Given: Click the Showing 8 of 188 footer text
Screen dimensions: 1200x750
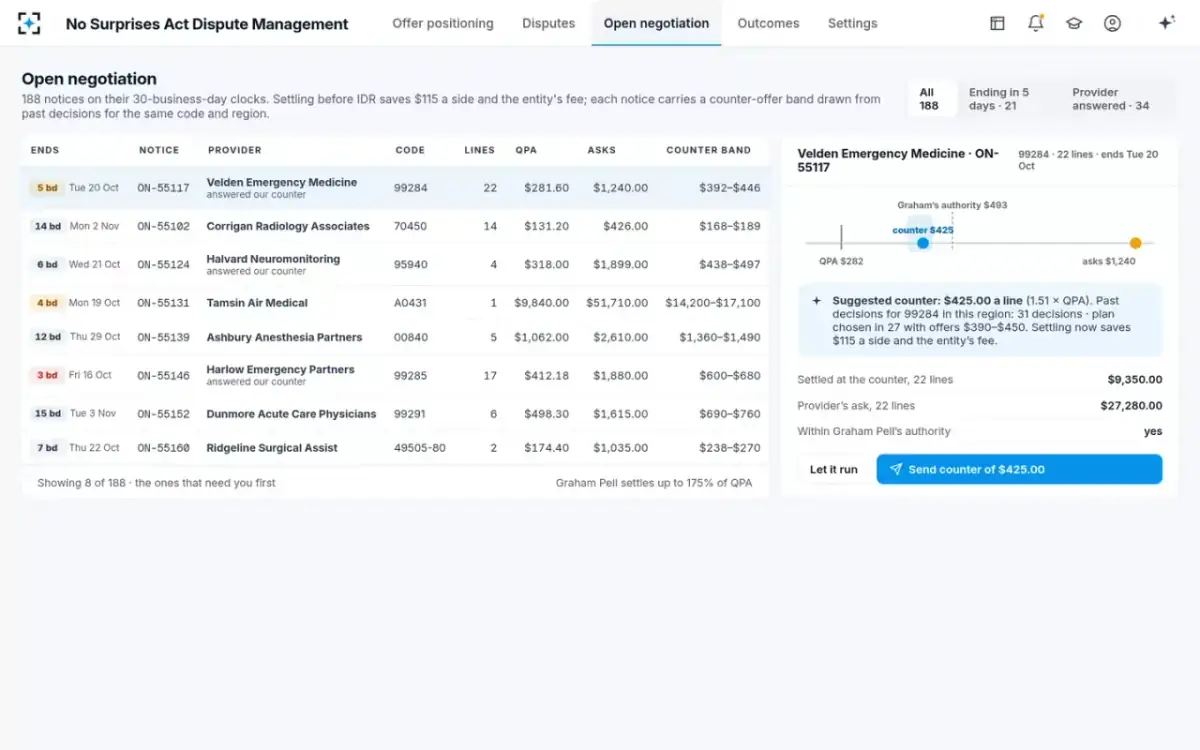Looking at the screenshot, I should [156, 483].
